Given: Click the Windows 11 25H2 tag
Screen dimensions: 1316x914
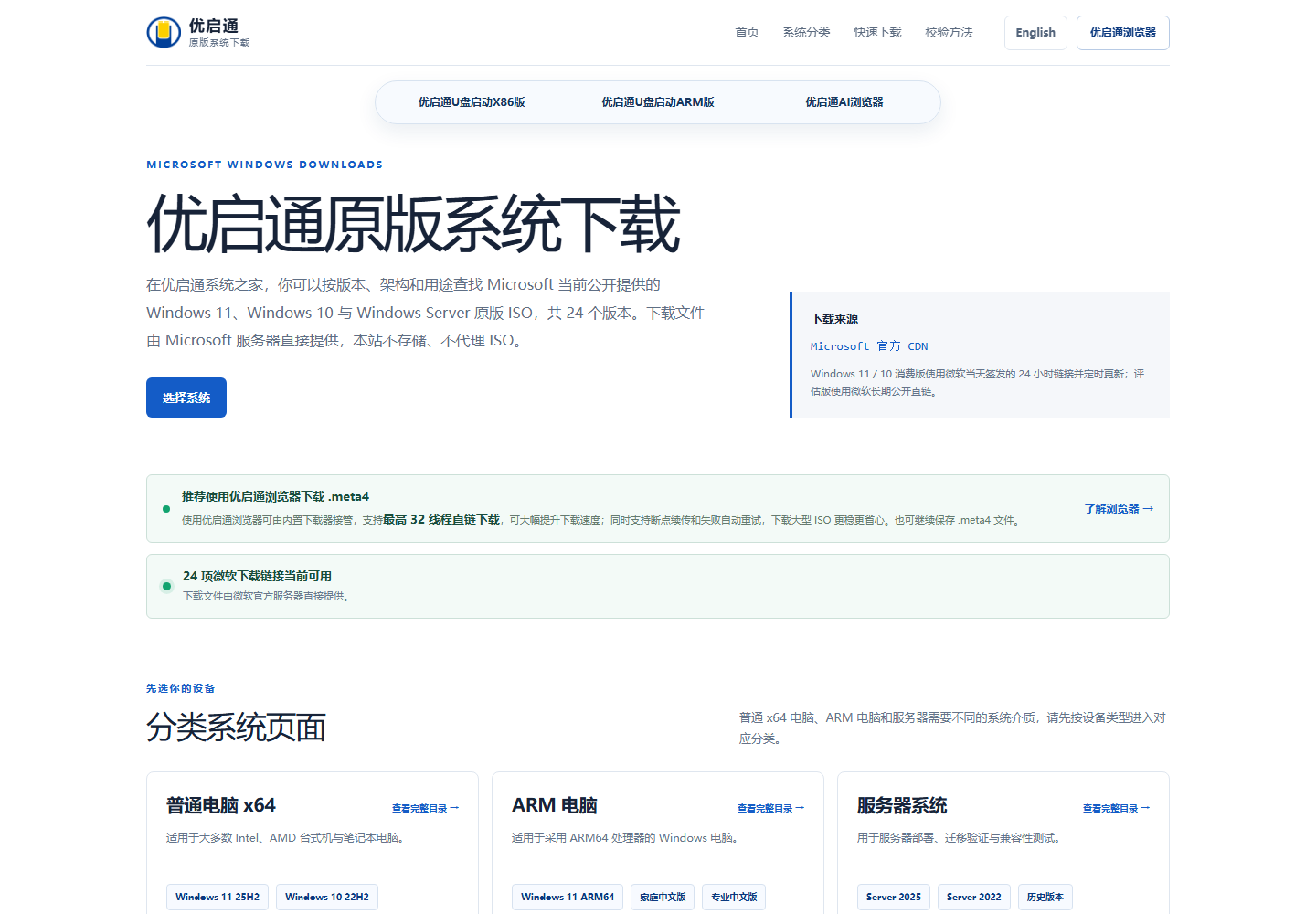Looking at the screenshot, I should [x=218, y=897].
